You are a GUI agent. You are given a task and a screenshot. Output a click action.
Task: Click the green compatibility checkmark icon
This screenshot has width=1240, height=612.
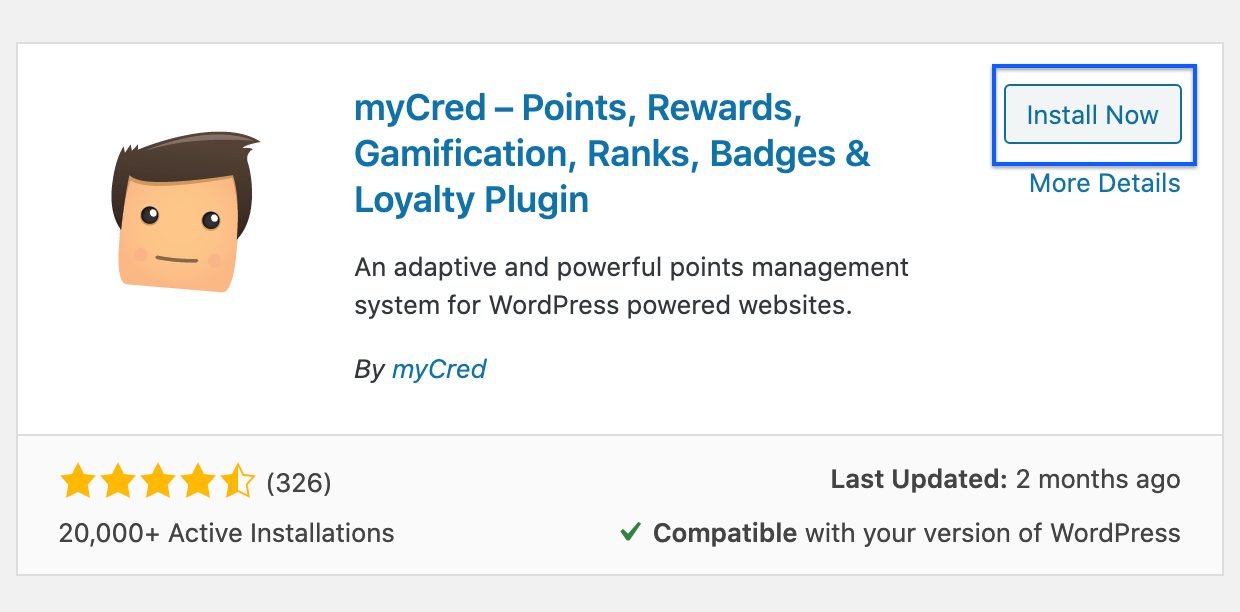[x=629, y=533]
